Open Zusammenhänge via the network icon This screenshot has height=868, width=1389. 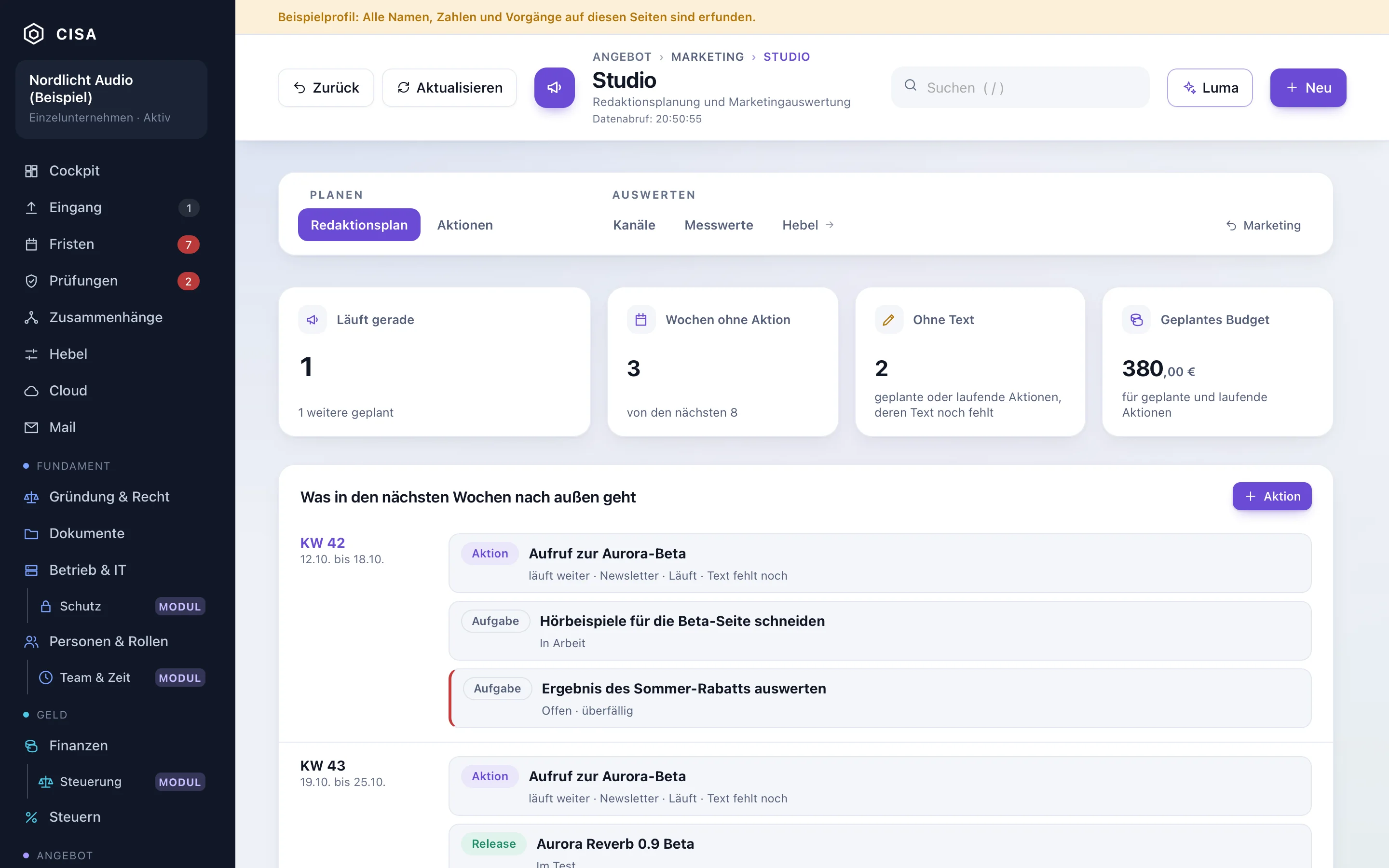pyautogui.click(x=31, y=317)
